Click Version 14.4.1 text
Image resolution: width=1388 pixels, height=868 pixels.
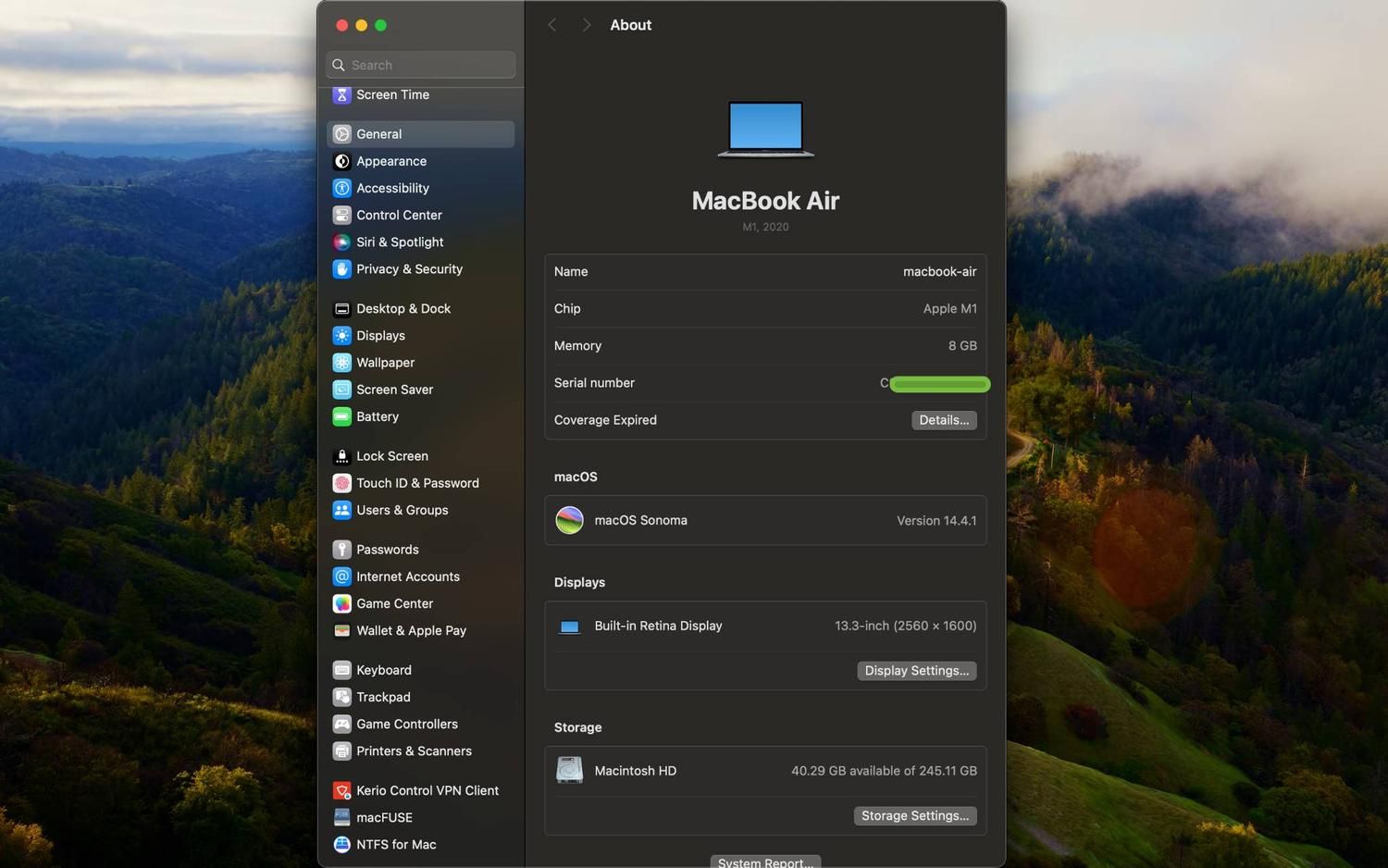936,521
